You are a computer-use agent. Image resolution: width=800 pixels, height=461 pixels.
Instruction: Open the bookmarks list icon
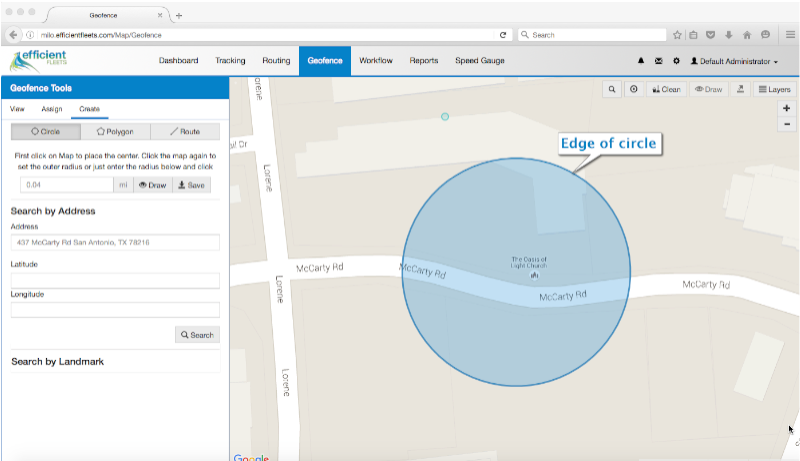(x=693, y=35)
